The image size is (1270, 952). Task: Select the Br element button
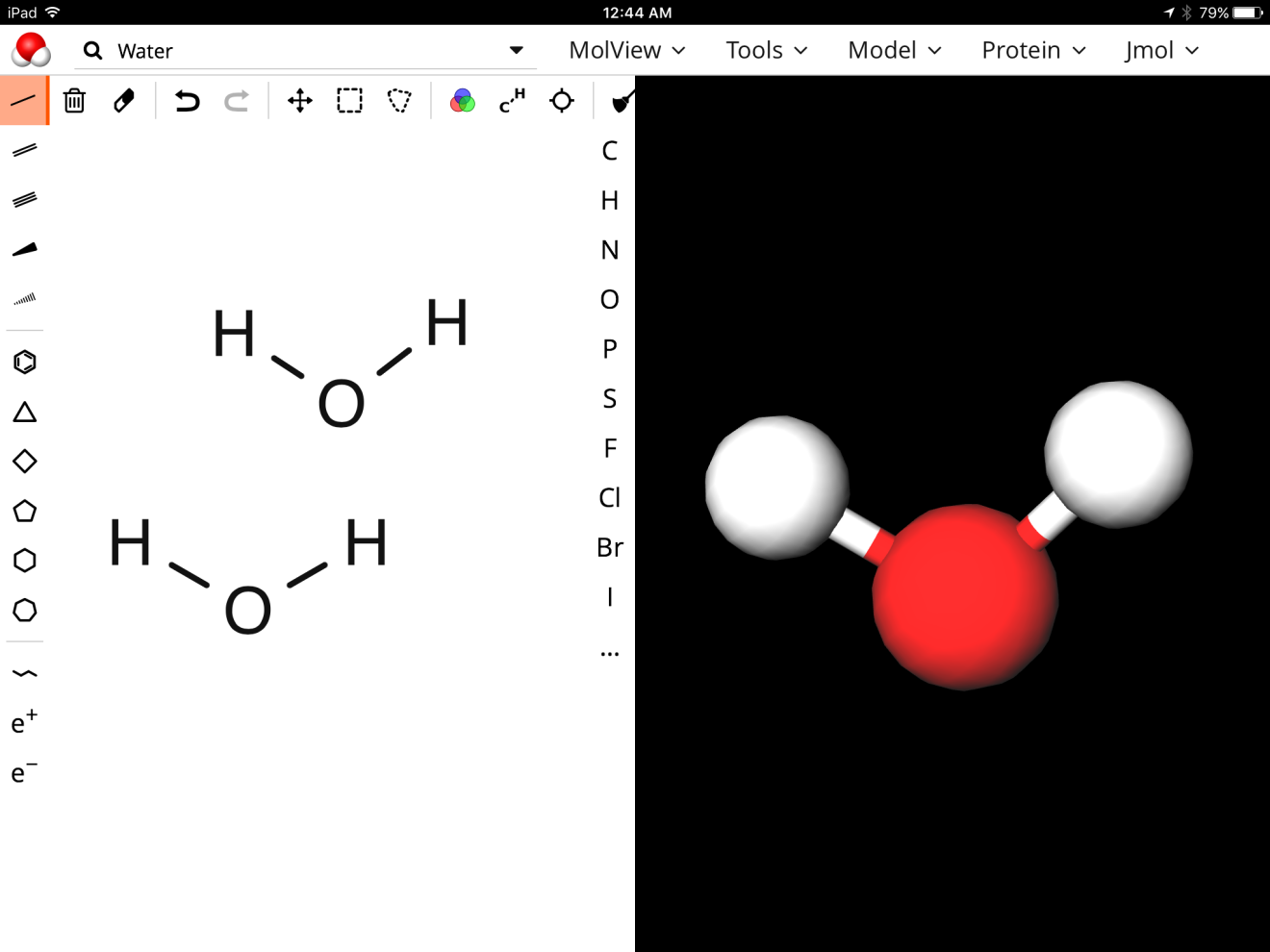pyautogui.click(x=609, y=547)
